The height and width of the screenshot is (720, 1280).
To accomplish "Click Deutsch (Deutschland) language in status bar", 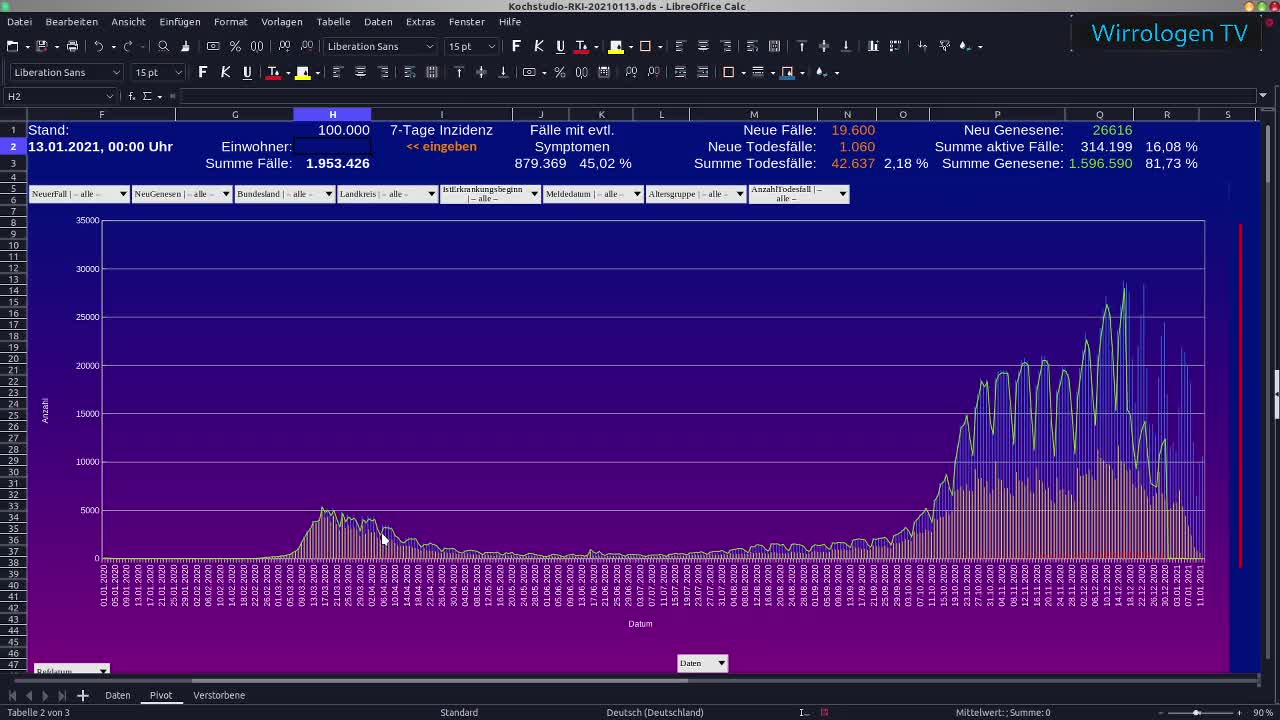I will point(655,712).
